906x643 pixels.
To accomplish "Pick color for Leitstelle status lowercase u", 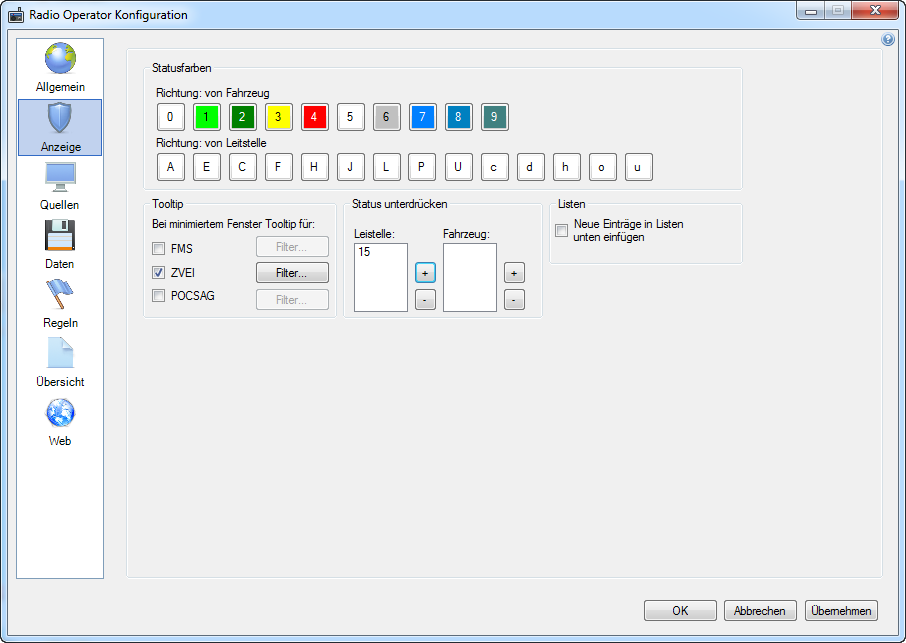I will [x=638, y=167].
